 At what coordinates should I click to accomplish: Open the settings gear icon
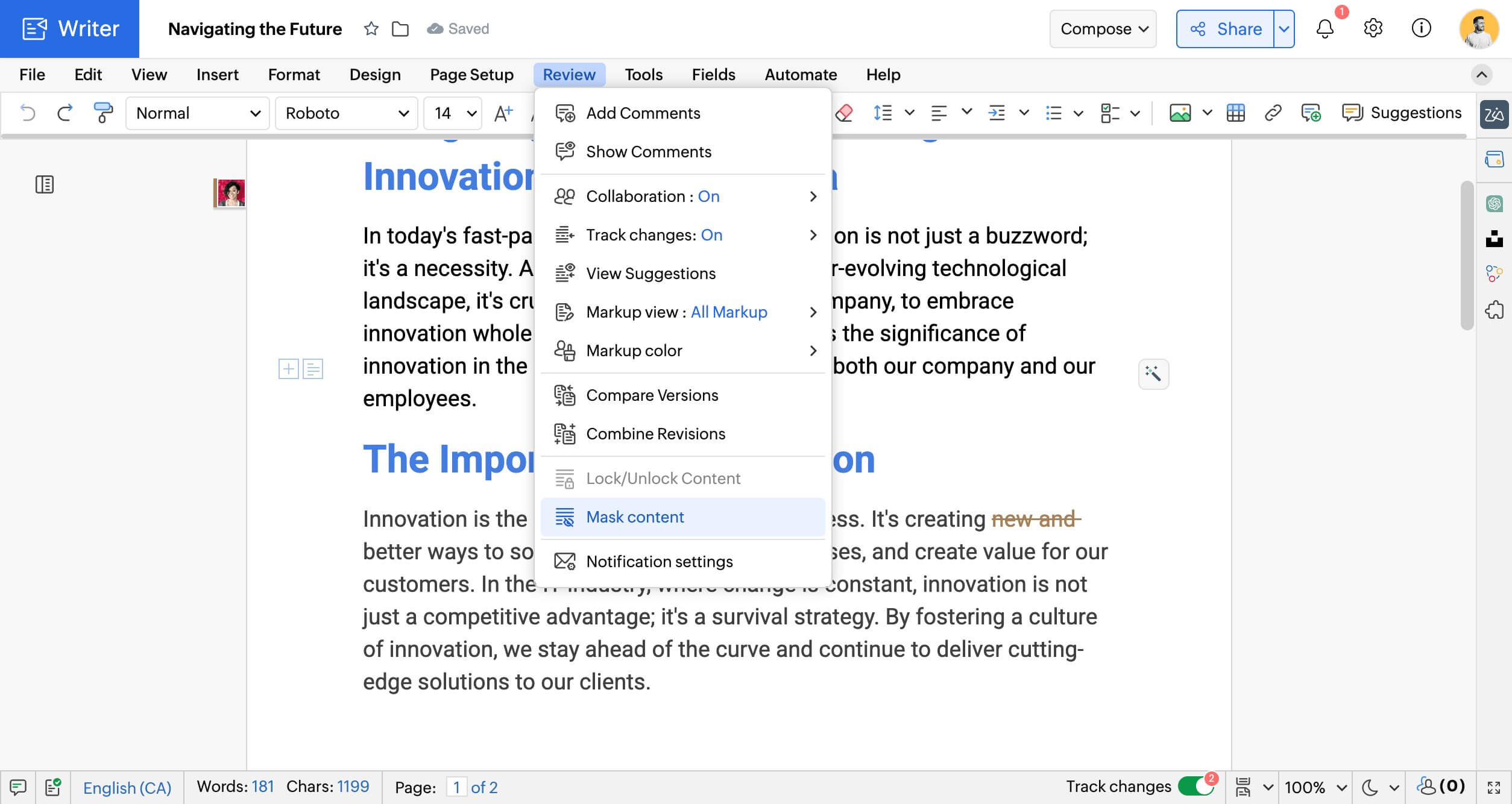(1373, 28)
